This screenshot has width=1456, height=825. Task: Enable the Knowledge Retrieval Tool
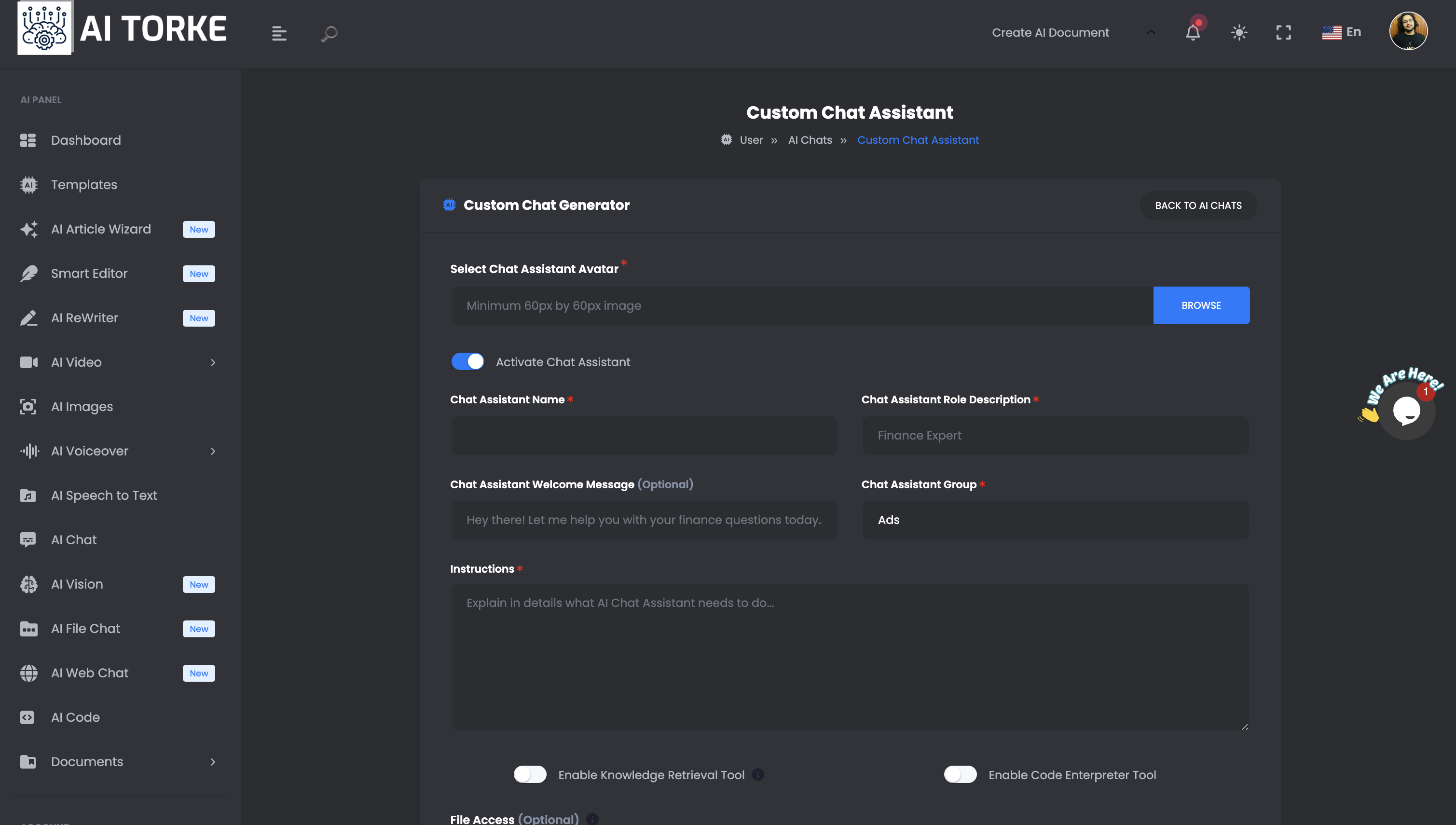530,774
